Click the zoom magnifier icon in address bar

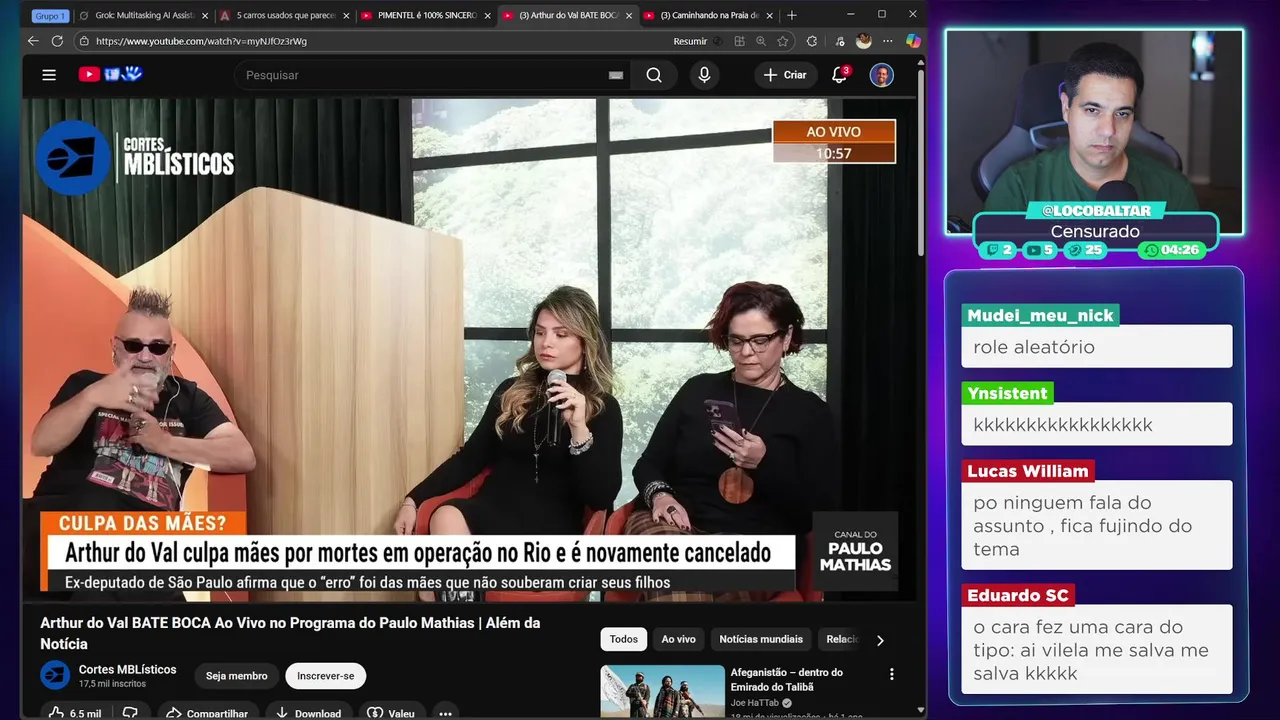[761, 41]
